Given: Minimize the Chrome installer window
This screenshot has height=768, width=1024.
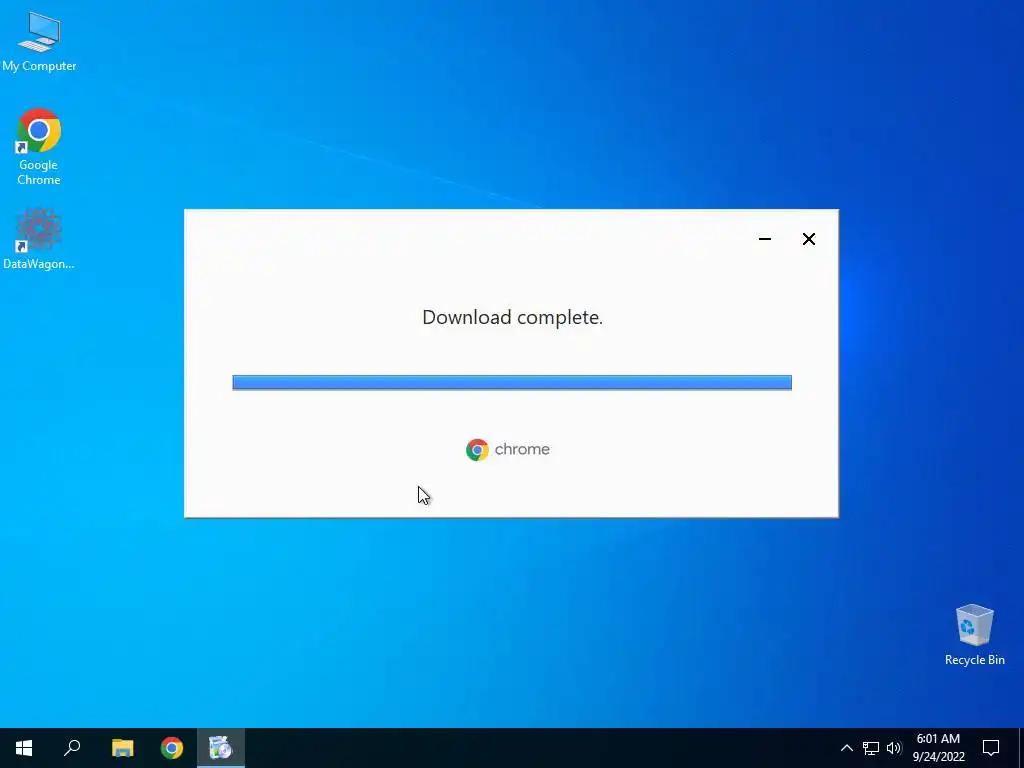Looking at the screenshot, I should pos(765,239).
